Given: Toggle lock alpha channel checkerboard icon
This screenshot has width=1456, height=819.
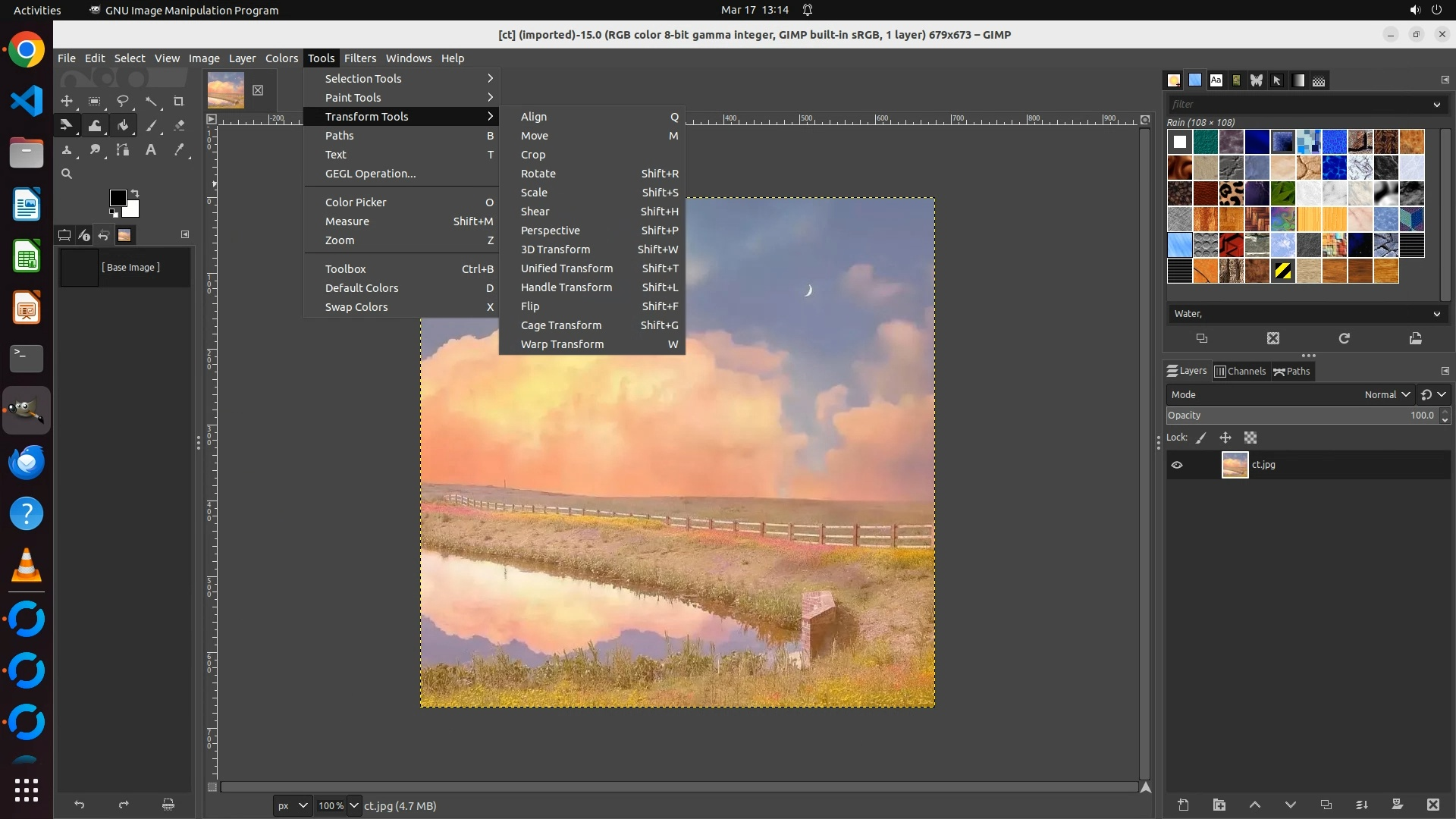Looking at the screenshot, I should 1250,438.
